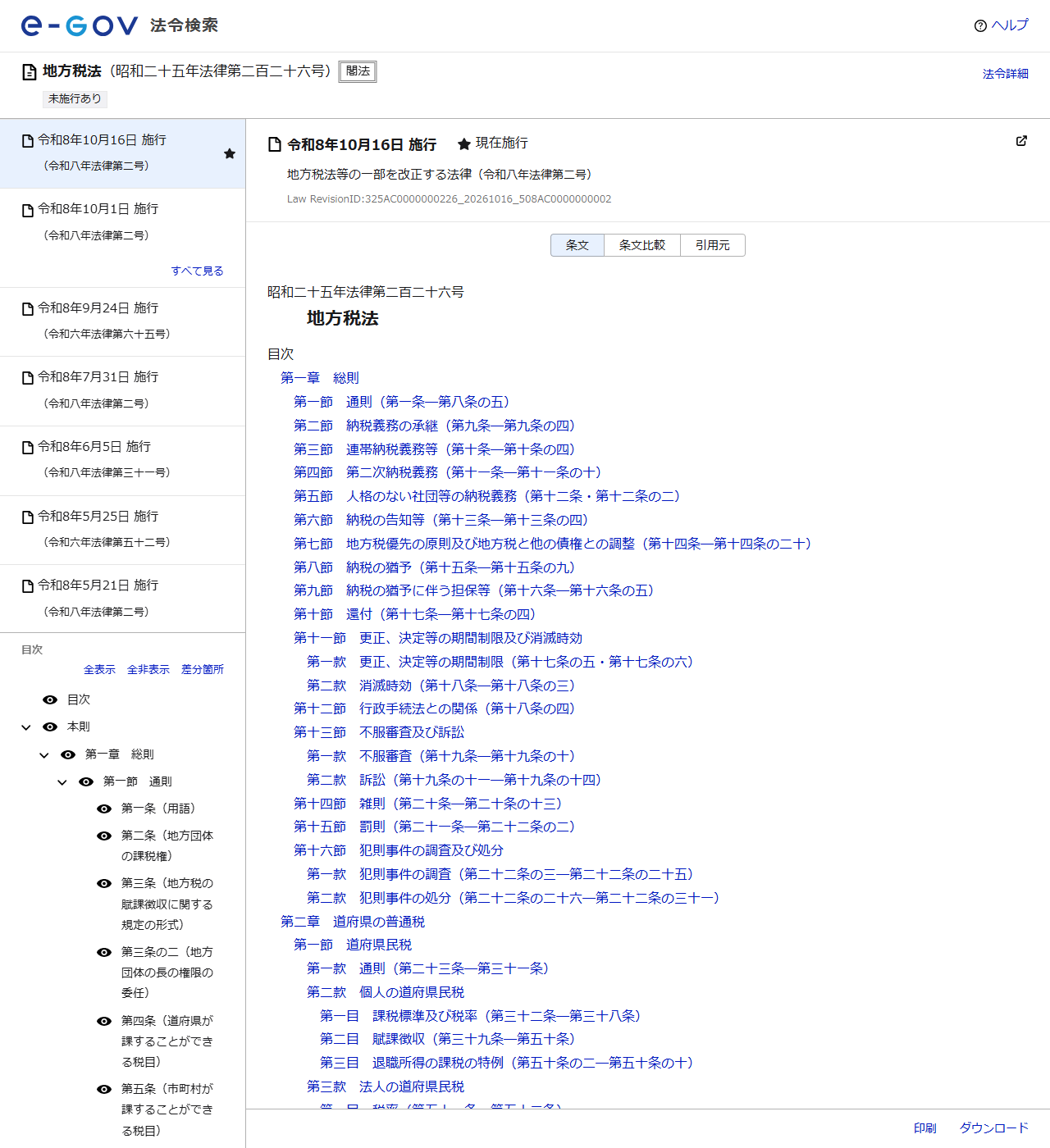Click document icon of 令和8年10月1日 施行

28,210
